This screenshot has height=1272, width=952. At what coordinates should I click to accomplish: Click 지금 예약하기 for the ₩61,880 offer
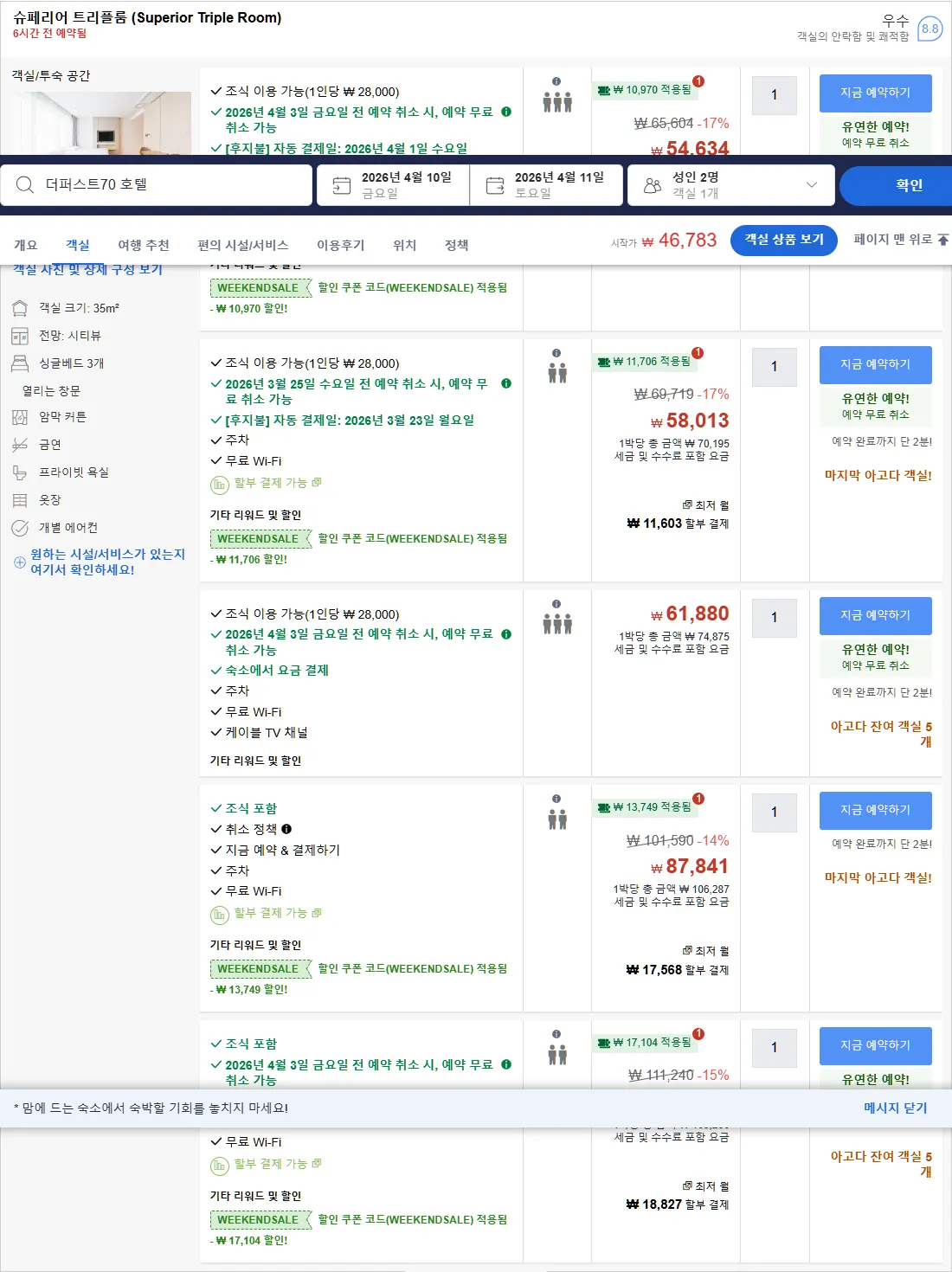click(x=876, y=615)
